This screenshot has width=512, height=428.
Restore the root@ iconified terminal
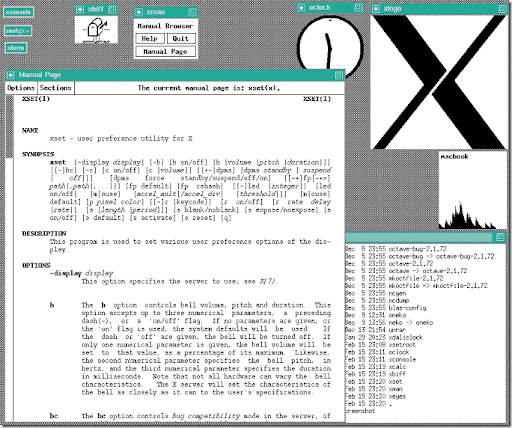click(x=18, y=31)
